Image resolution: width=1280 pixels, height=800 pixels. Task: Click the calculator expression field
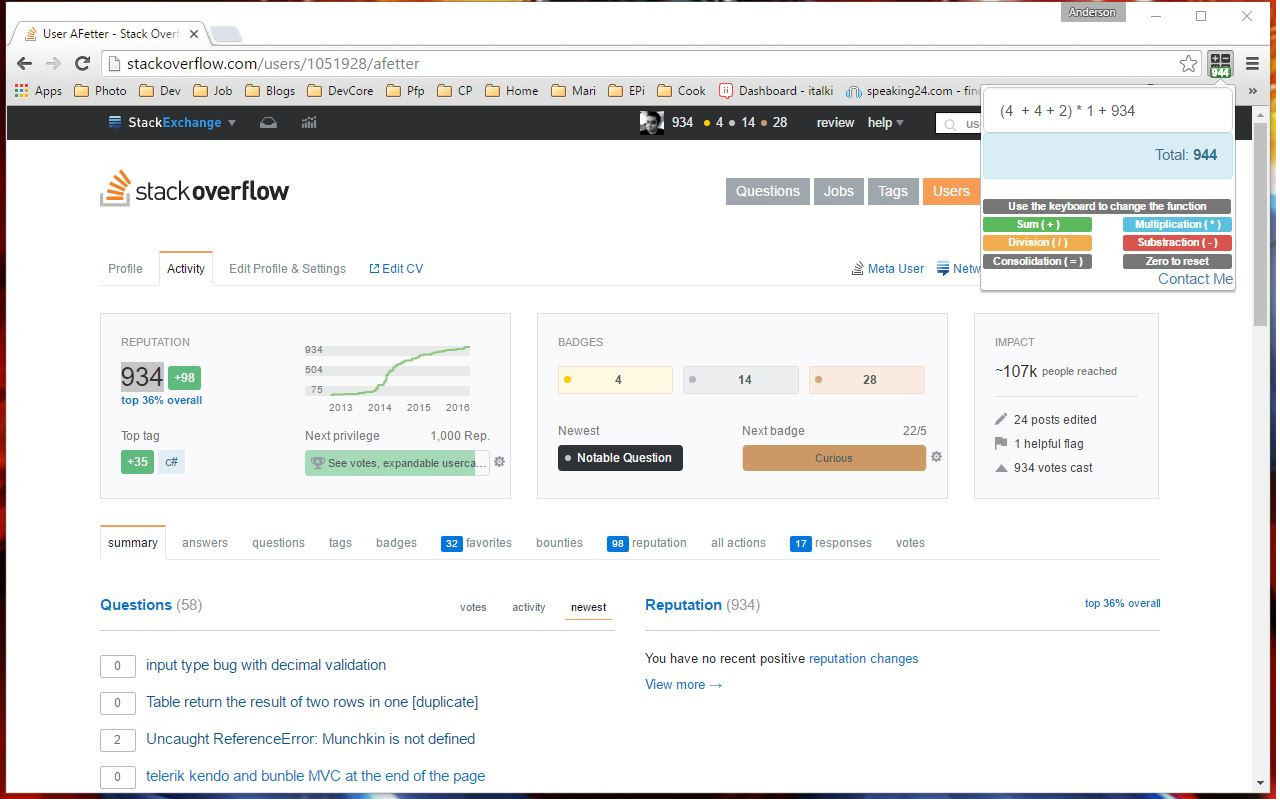point(1108,111)
